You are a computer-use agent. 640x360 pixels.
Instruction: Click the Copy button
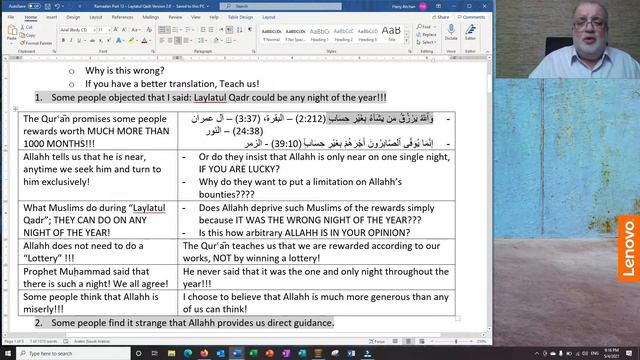tap(28, 35)
